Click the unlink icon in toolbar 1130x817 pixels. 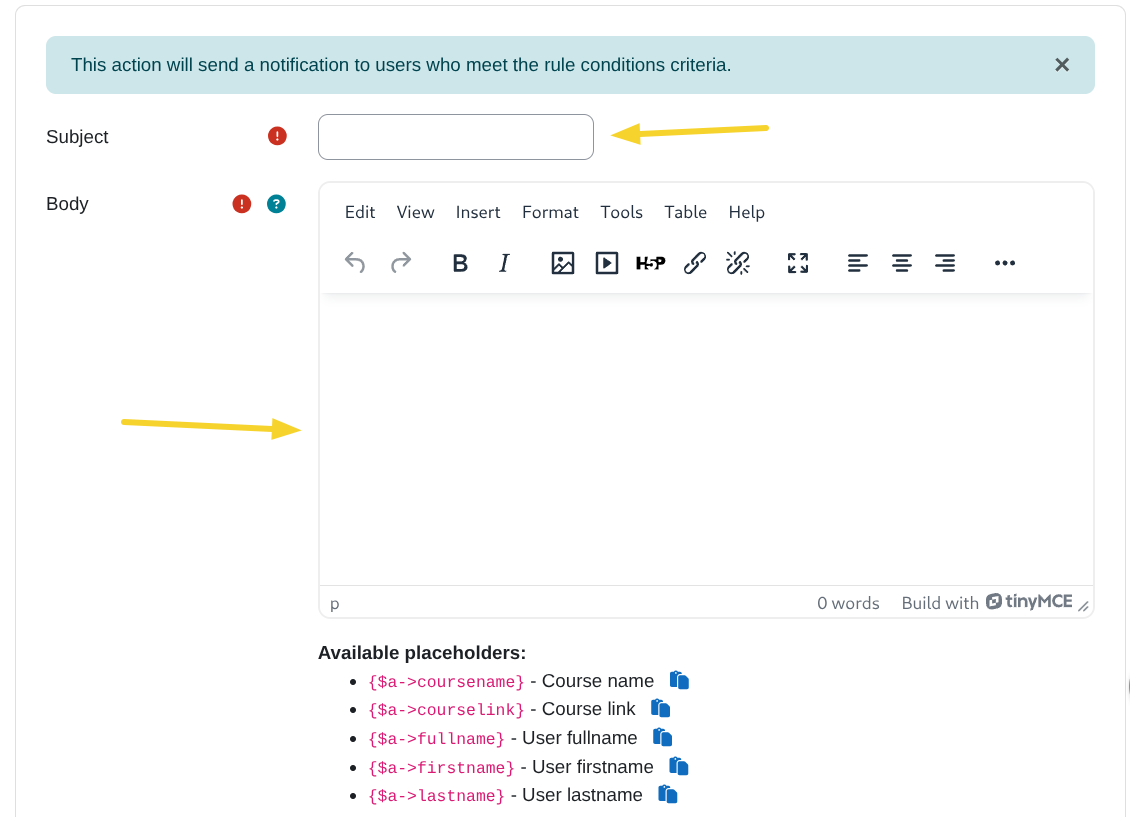click(738, 263)
